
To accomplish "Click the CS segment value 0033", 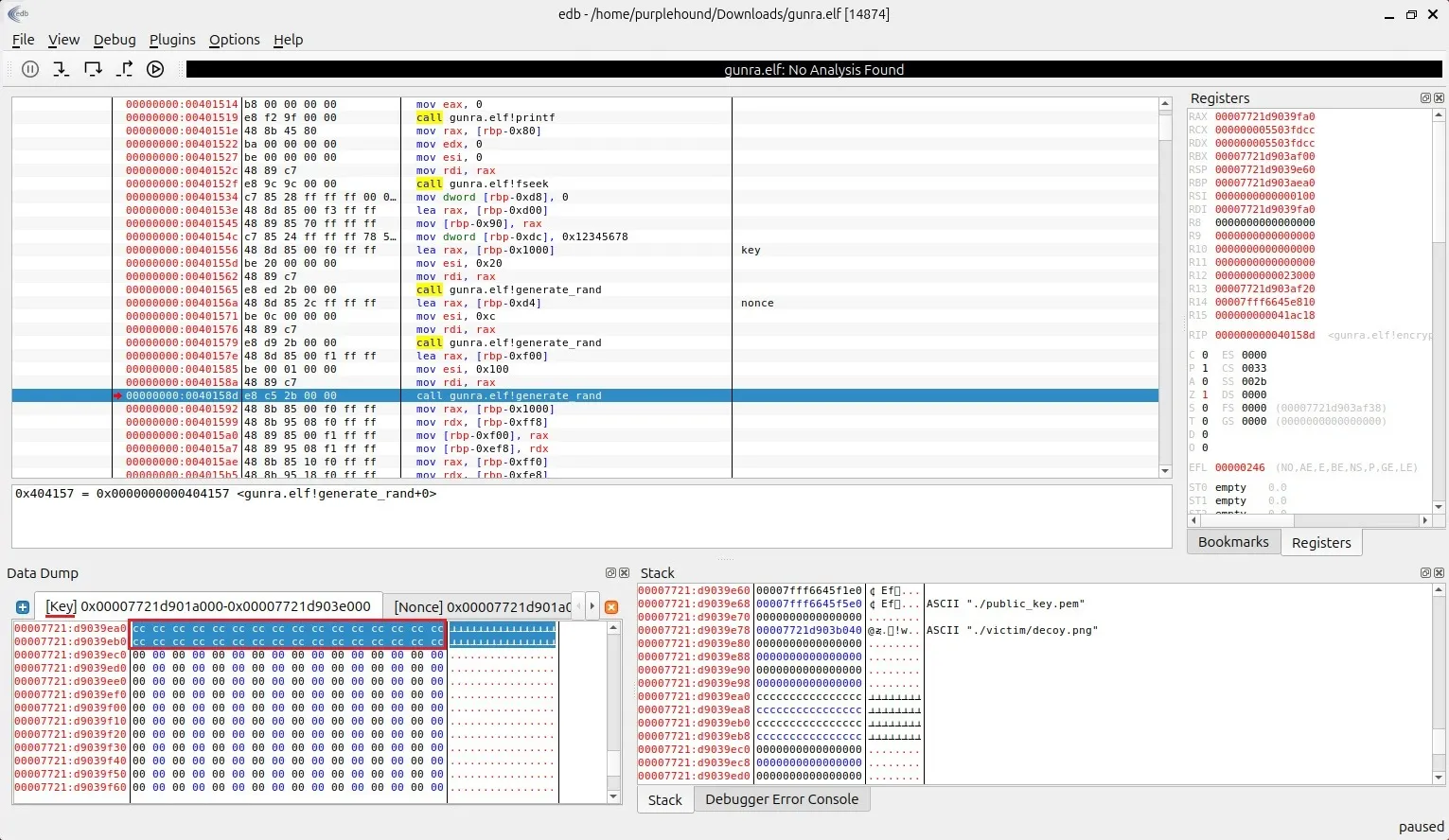I will [1254, 368].
